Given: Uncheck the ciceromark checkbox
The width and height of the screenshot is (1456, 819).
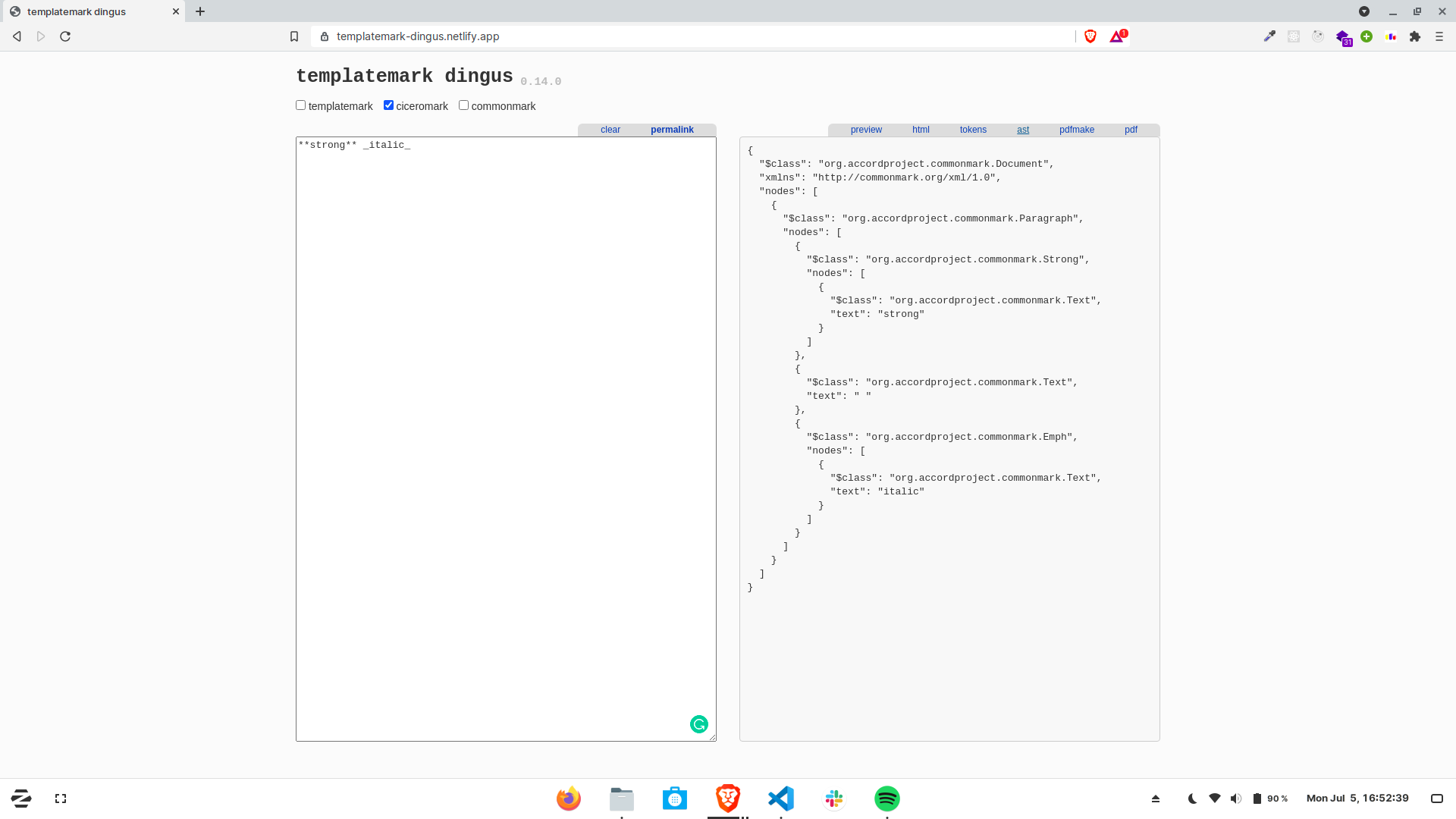Looking at the screenshot, I should point(388,105).
